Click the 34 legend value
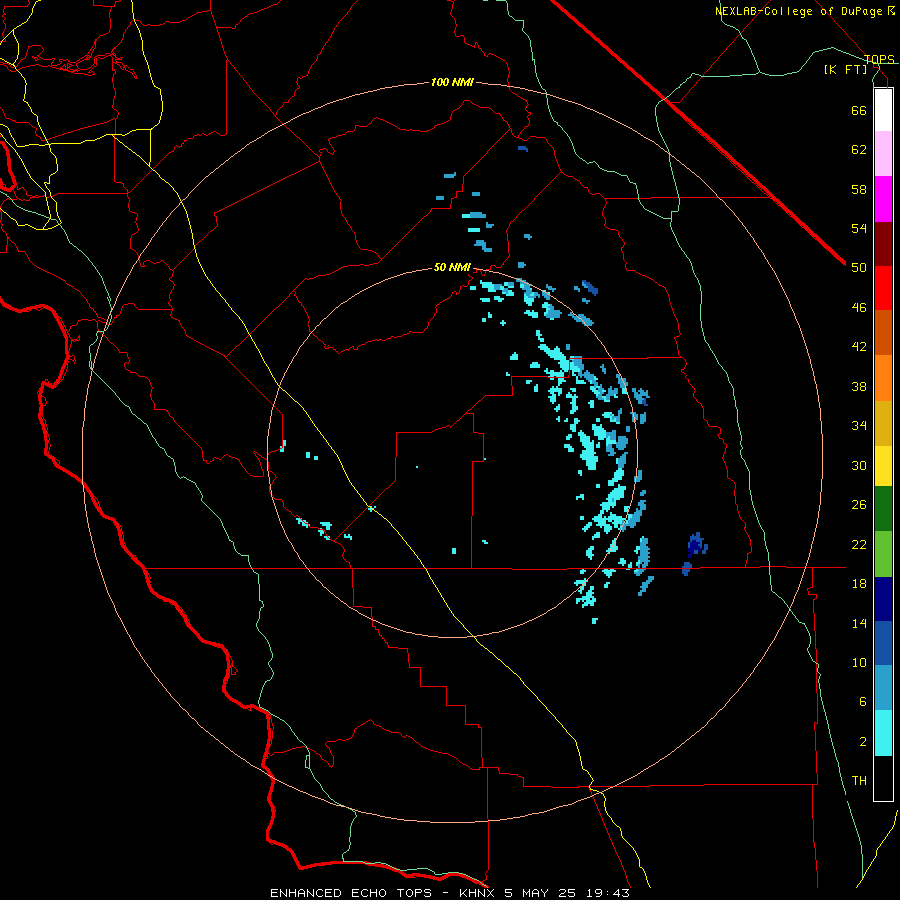The width and height of the screenshot is (900, 900). point(859,426)
